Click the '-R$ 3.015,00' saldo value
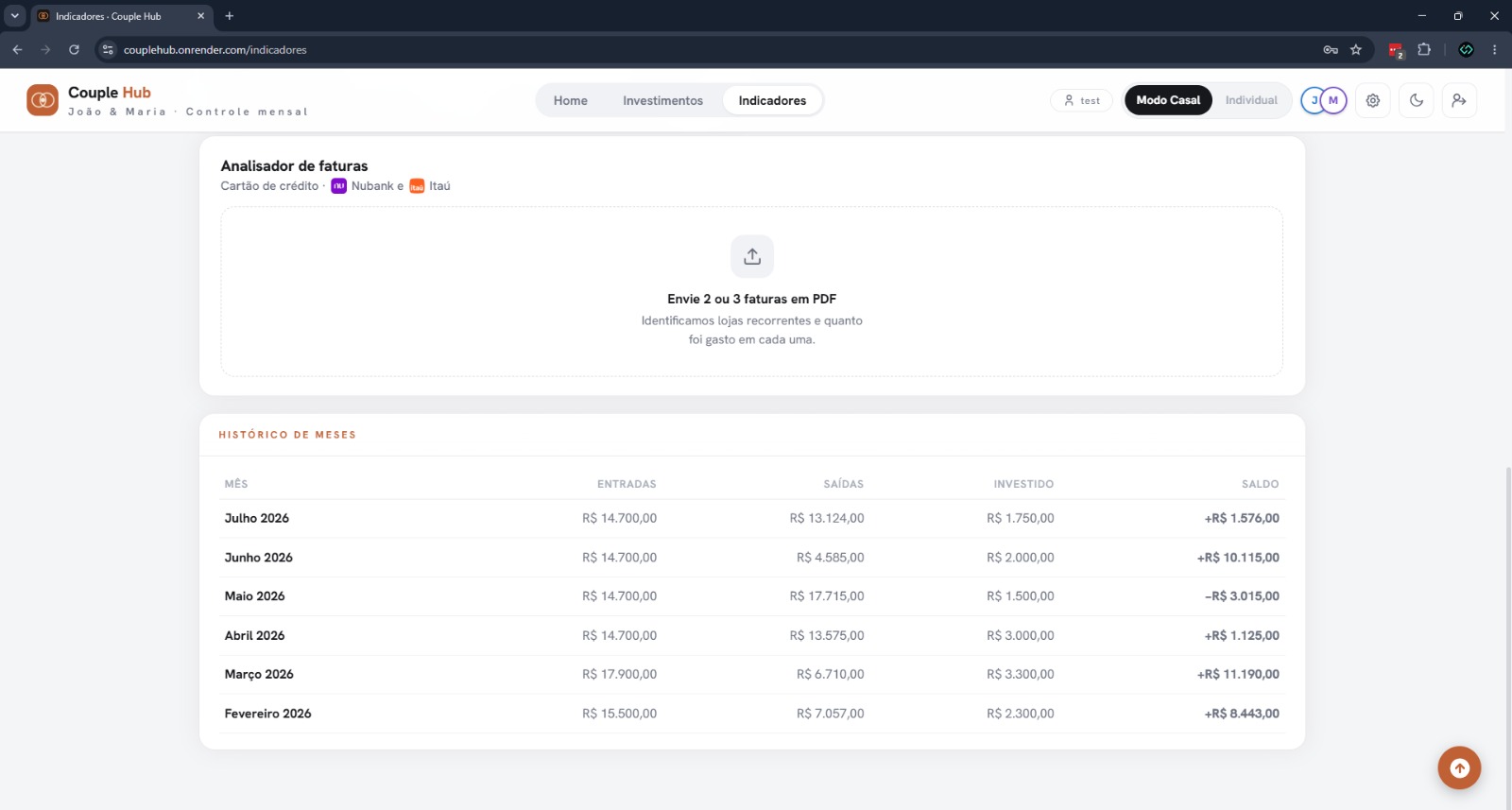Viewport: 1512px width, 810px height. tap(1242, 596)
